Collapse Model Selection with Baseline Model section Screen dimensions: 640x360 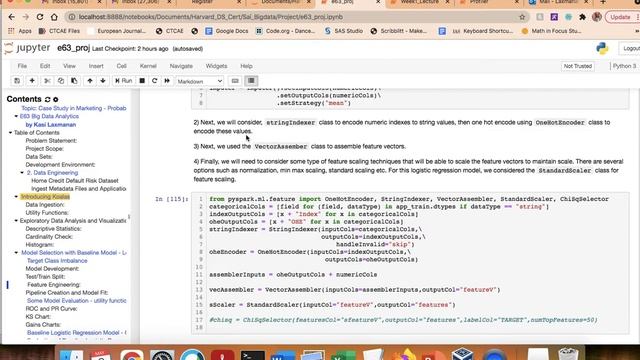coord(16,253)
